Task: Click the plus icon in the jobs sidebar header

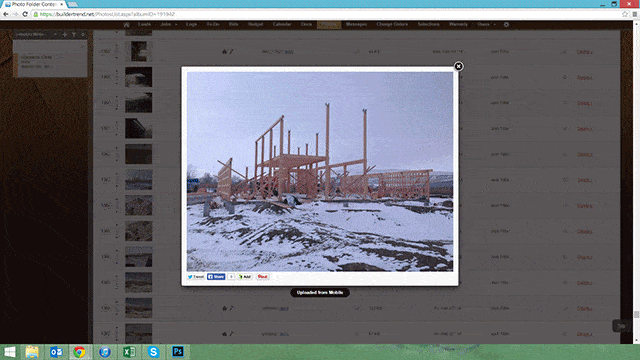Action: 64,35
